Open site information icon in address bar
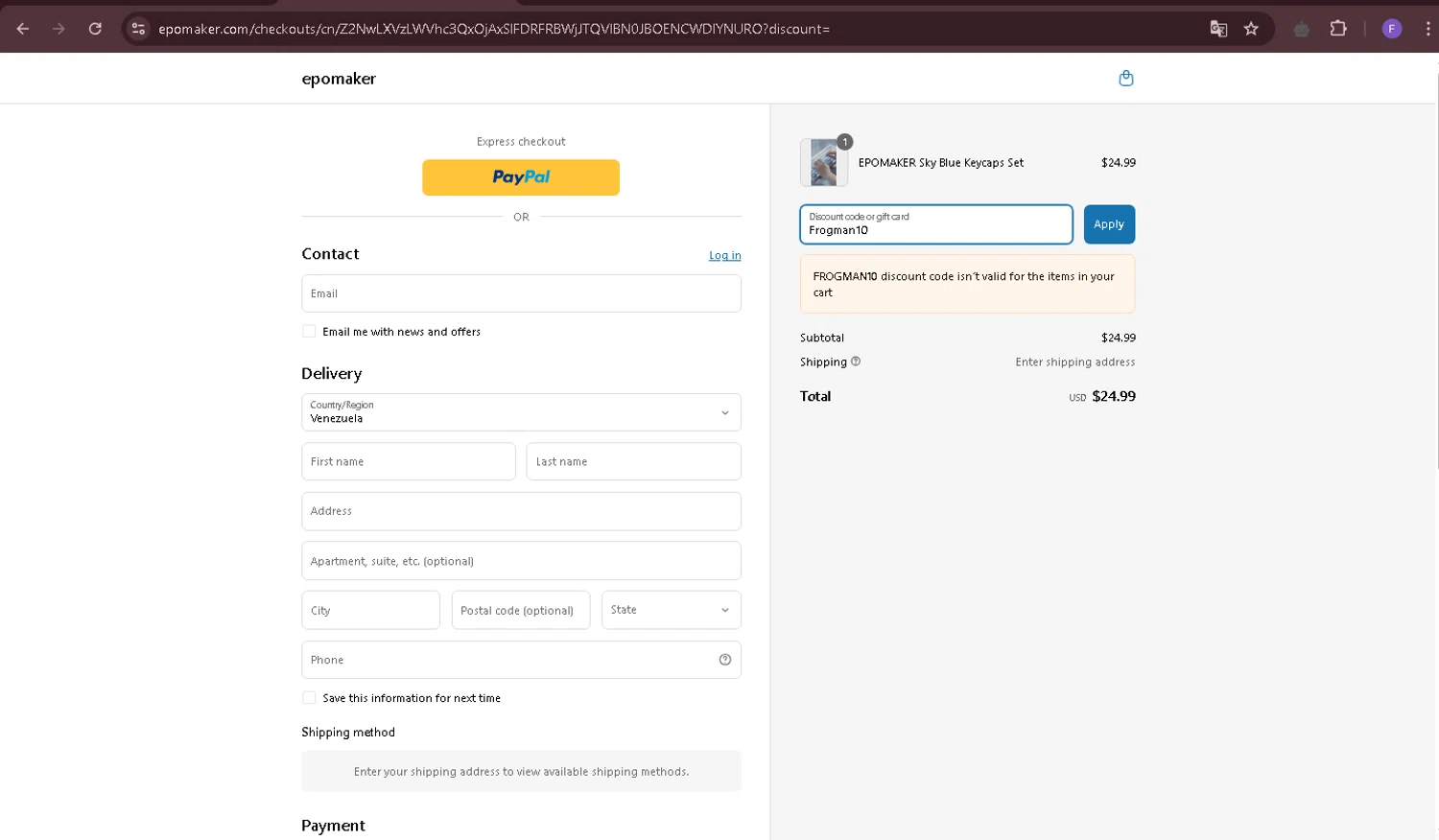 [138, 29]
